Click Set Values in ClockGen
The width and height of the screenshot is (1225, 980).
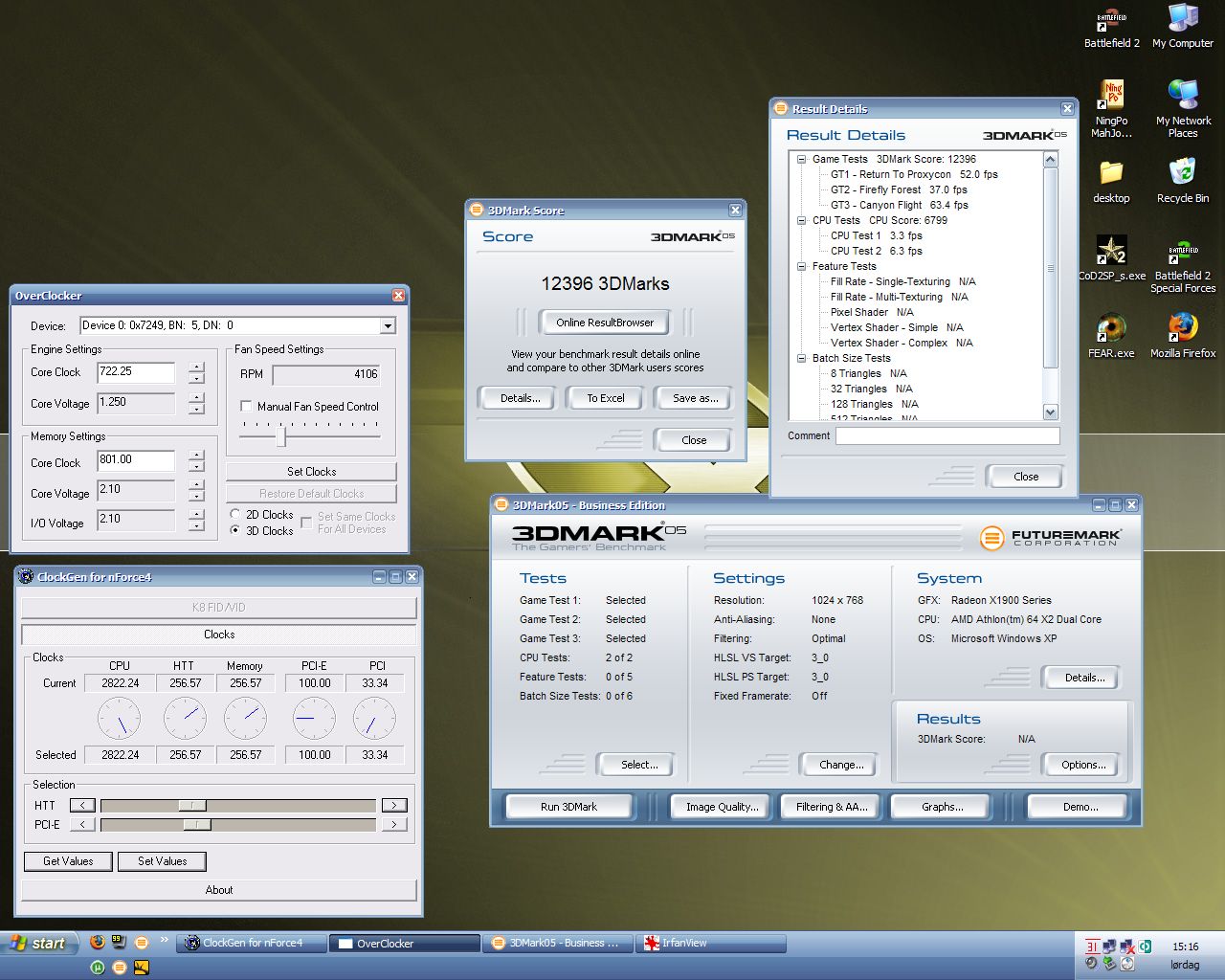(163, 861)
